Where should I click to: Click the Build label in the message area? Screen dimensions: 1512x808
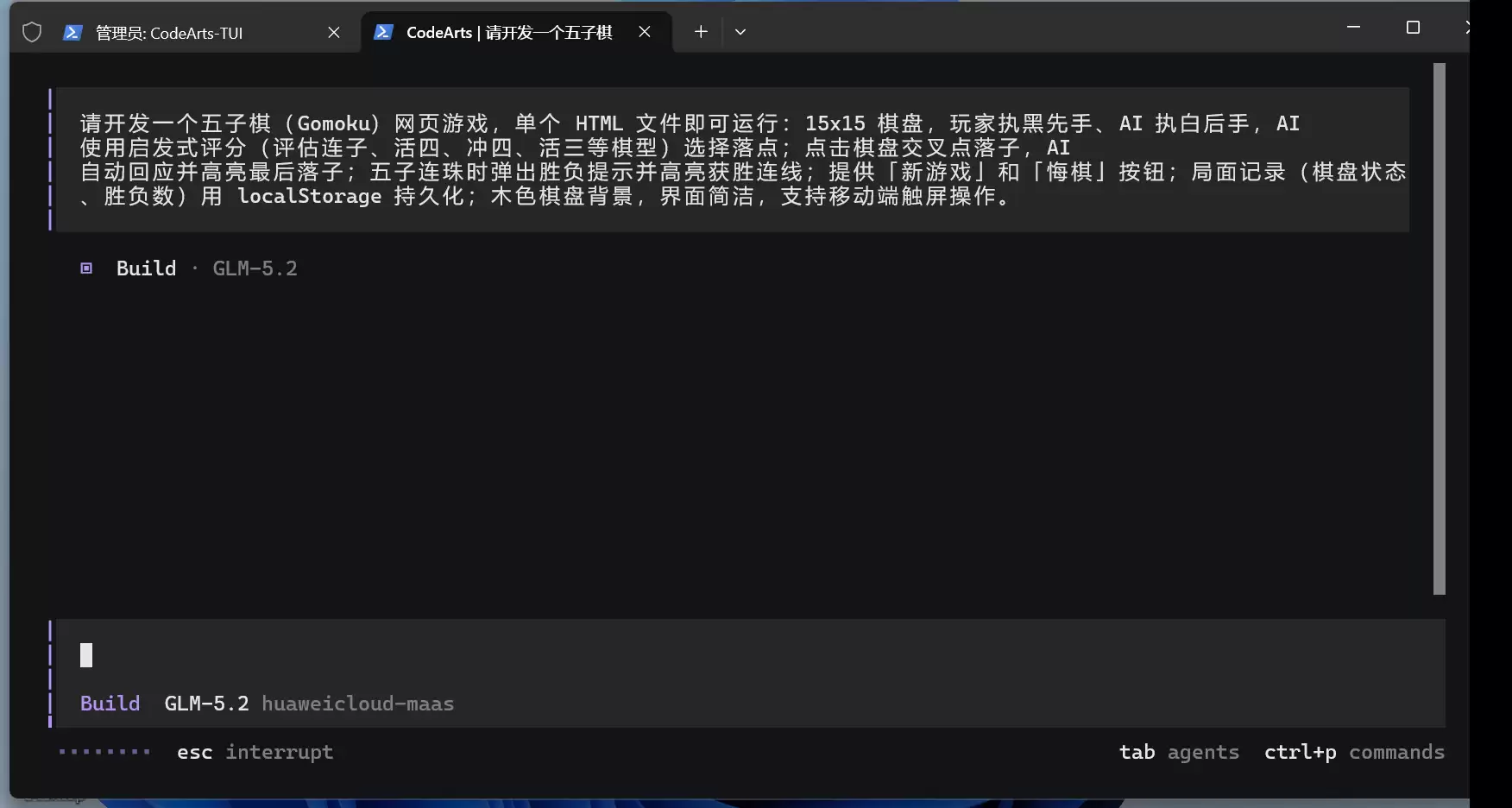147,268
